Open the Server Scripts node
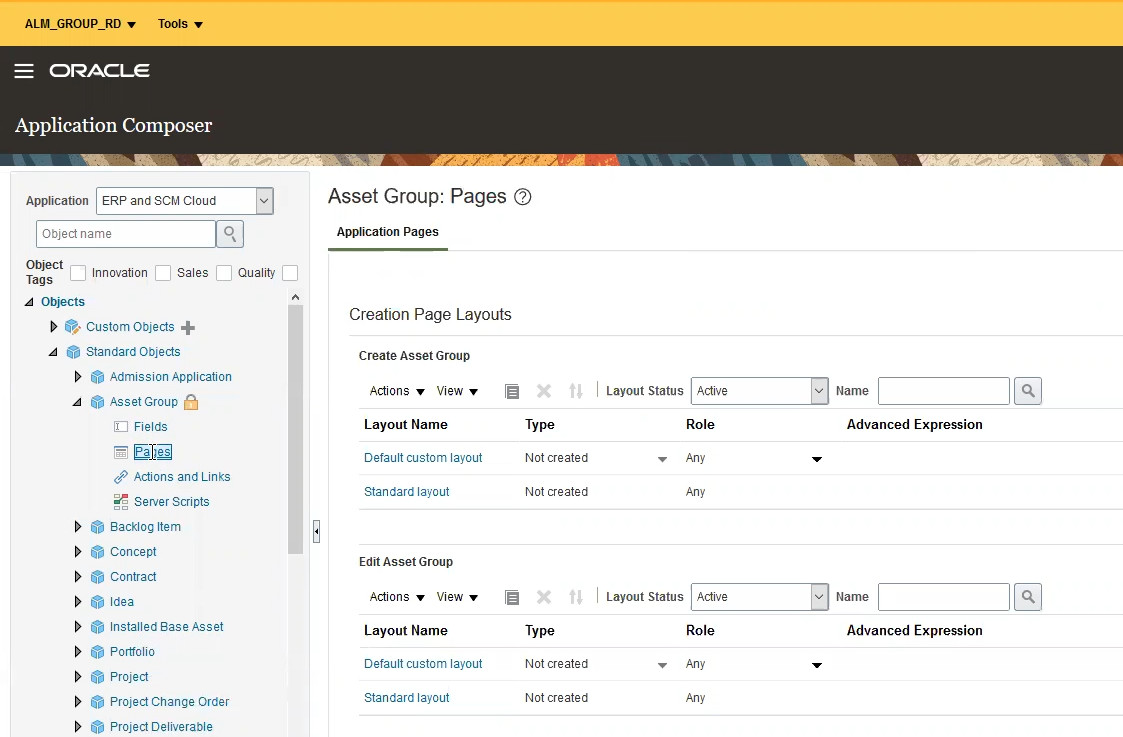Image resolution: width=1123 pixels, height=737 pixels. pyautogui.click(x=172, y=502)
